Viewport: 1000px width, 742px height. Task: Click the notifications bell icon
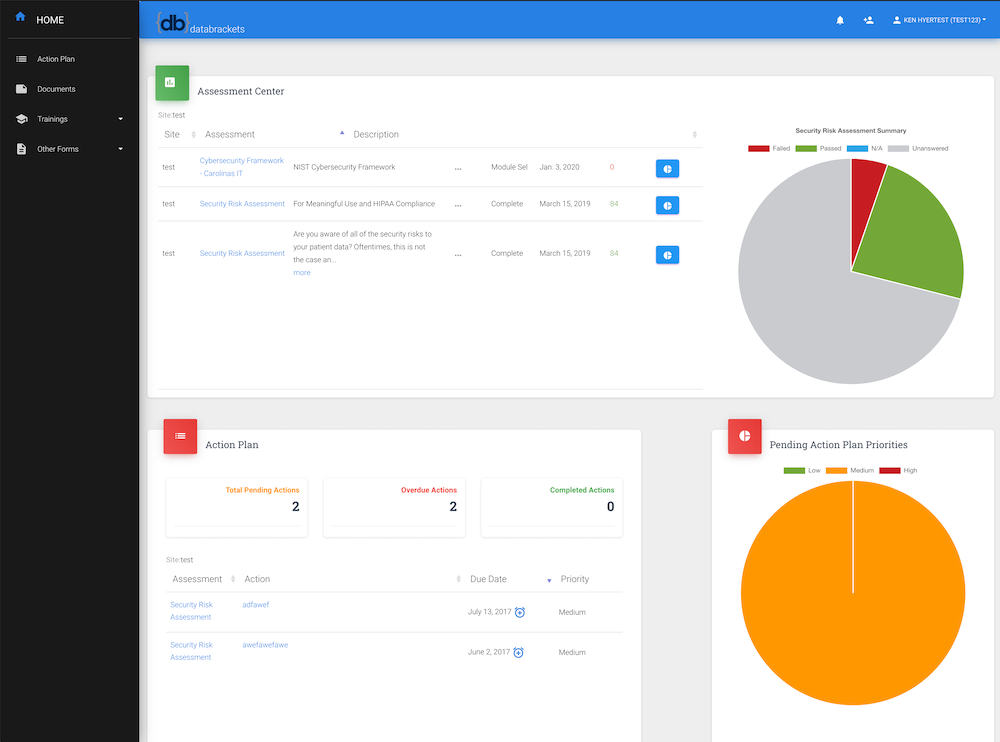840,20
